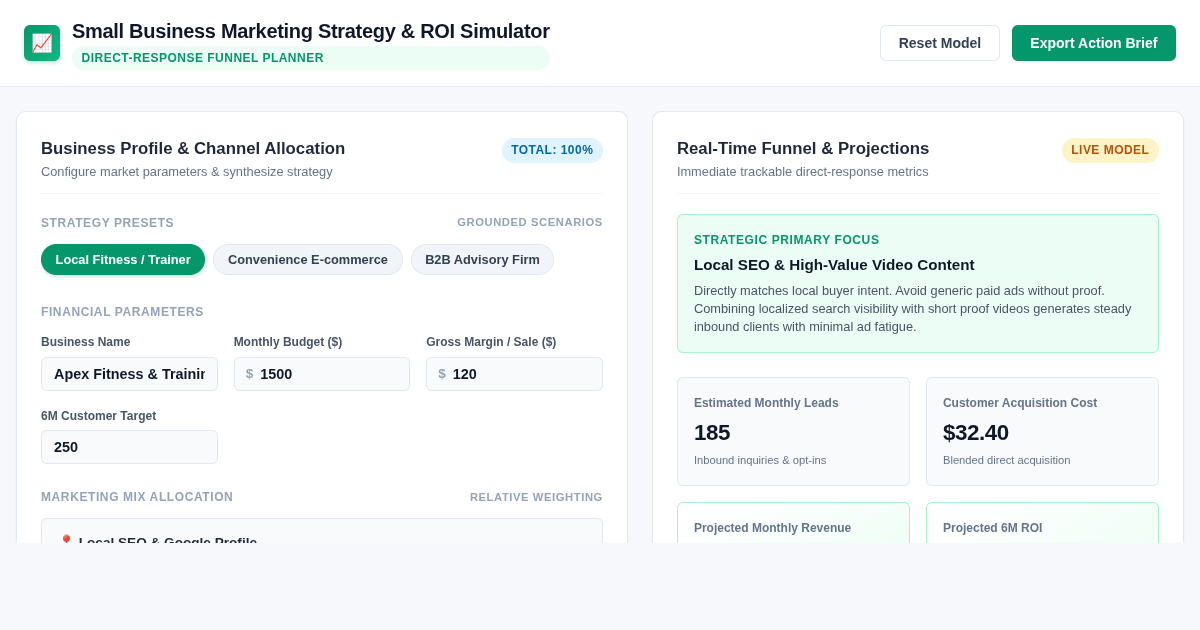This screenshot has height=630, width=1200.
Task: Choose the Convenience E-commerce preset
Action: [x=308, y=260]
